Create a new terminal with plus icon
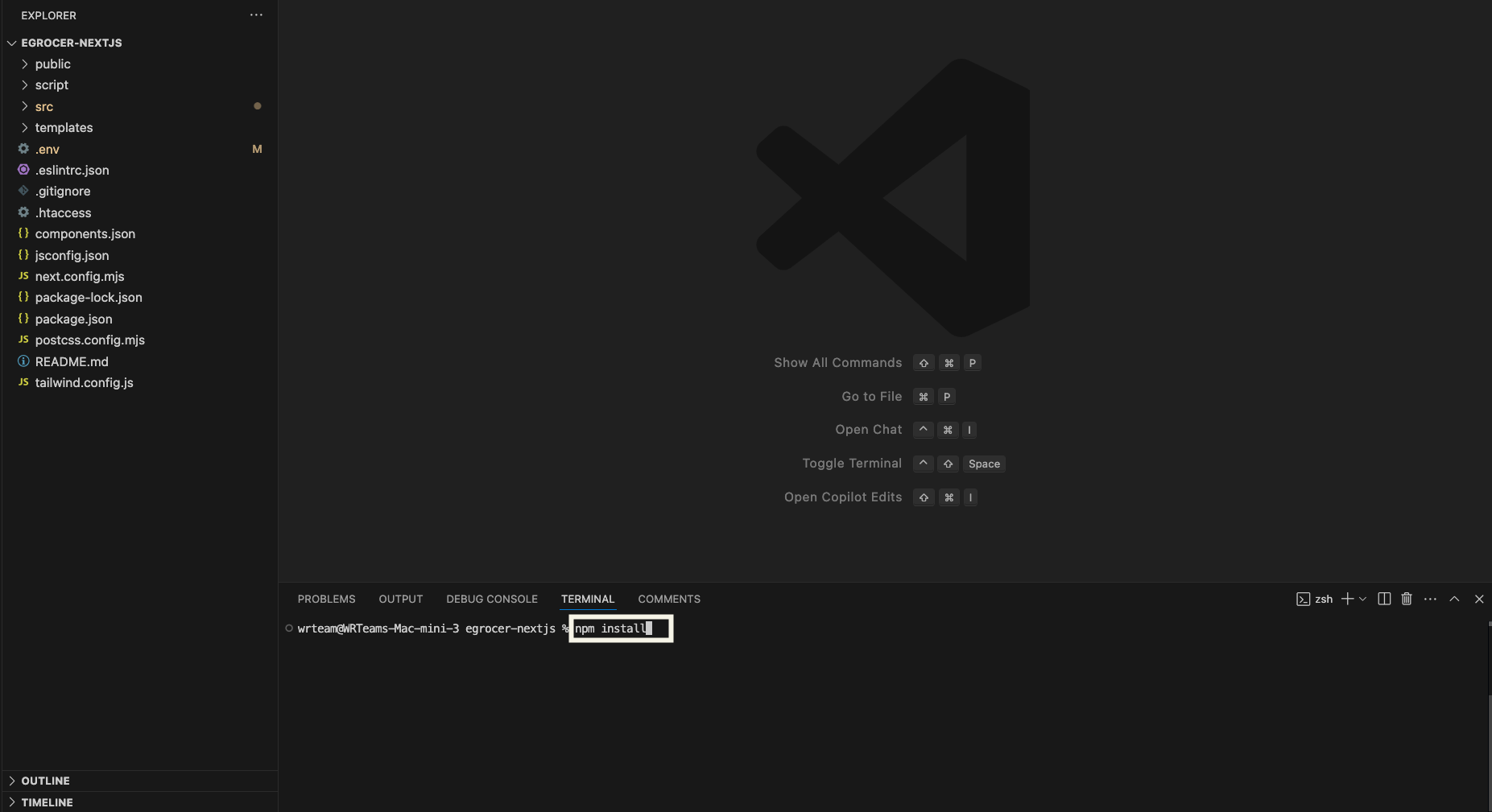Screen dimensions: 1492x812 coord(1347,599)
